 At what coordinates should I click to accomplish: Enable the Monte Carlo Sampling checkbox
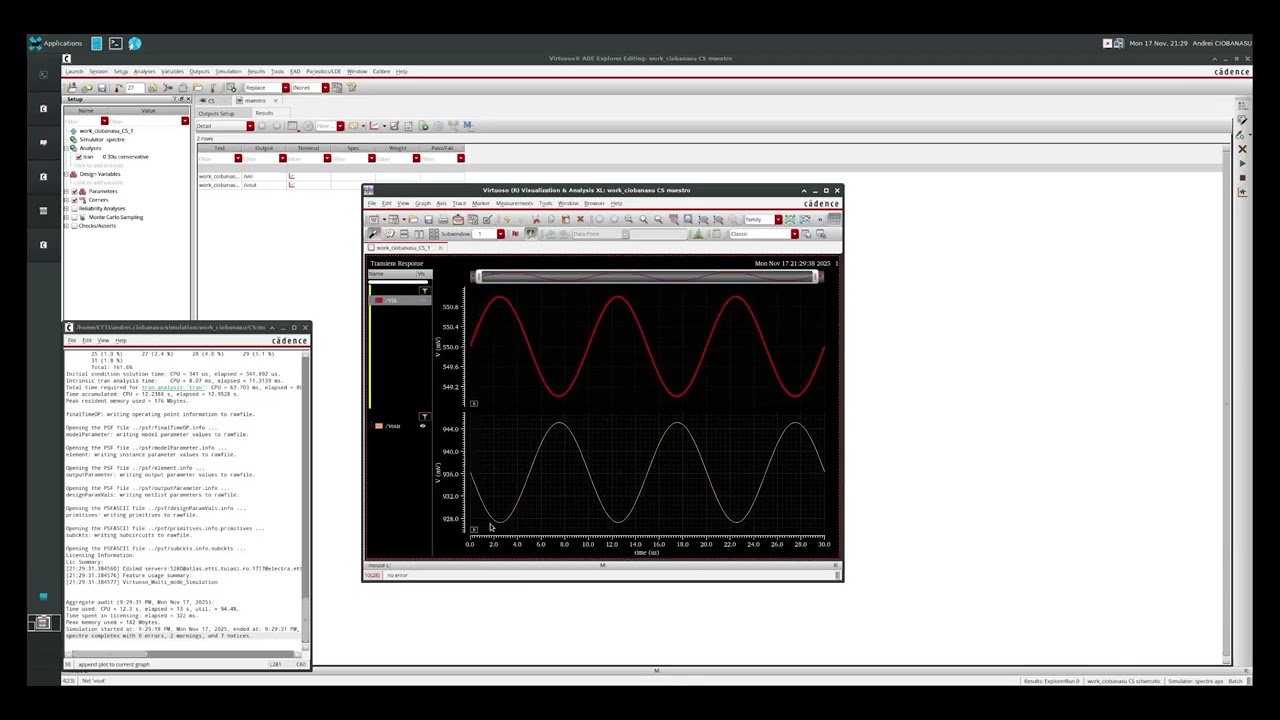coord(74,217)
